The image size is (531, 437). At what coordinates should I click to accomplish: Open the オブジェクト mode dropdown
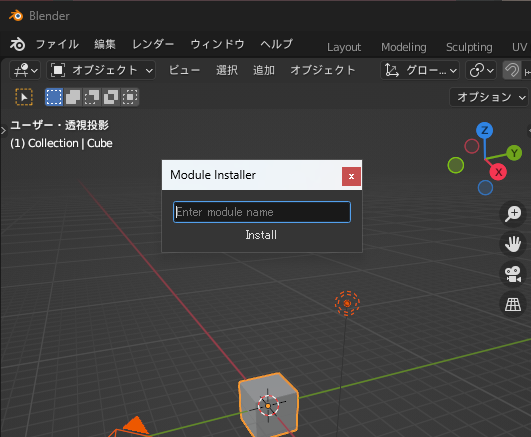(101, 70)
